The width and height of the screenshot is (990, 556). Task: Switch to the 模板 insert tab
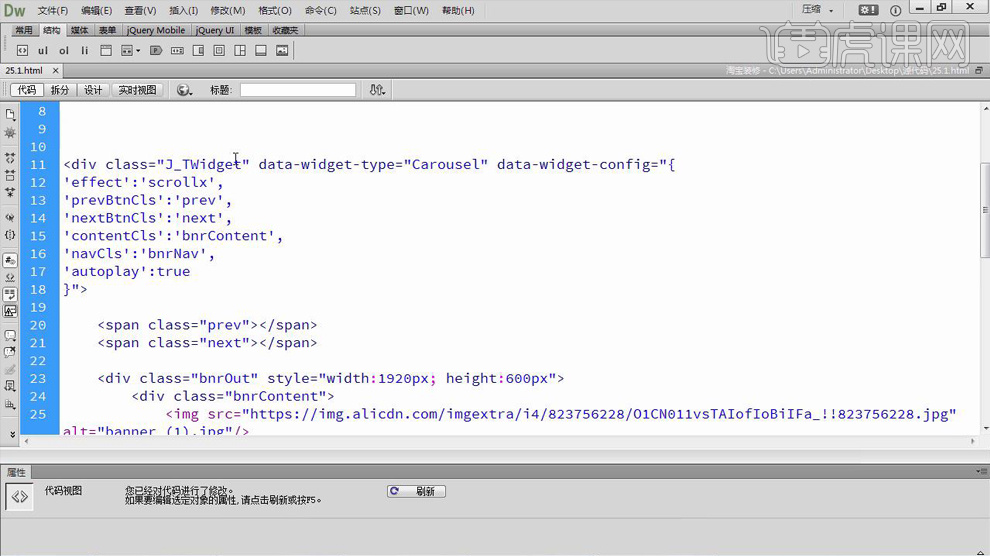tap(253, 30)
